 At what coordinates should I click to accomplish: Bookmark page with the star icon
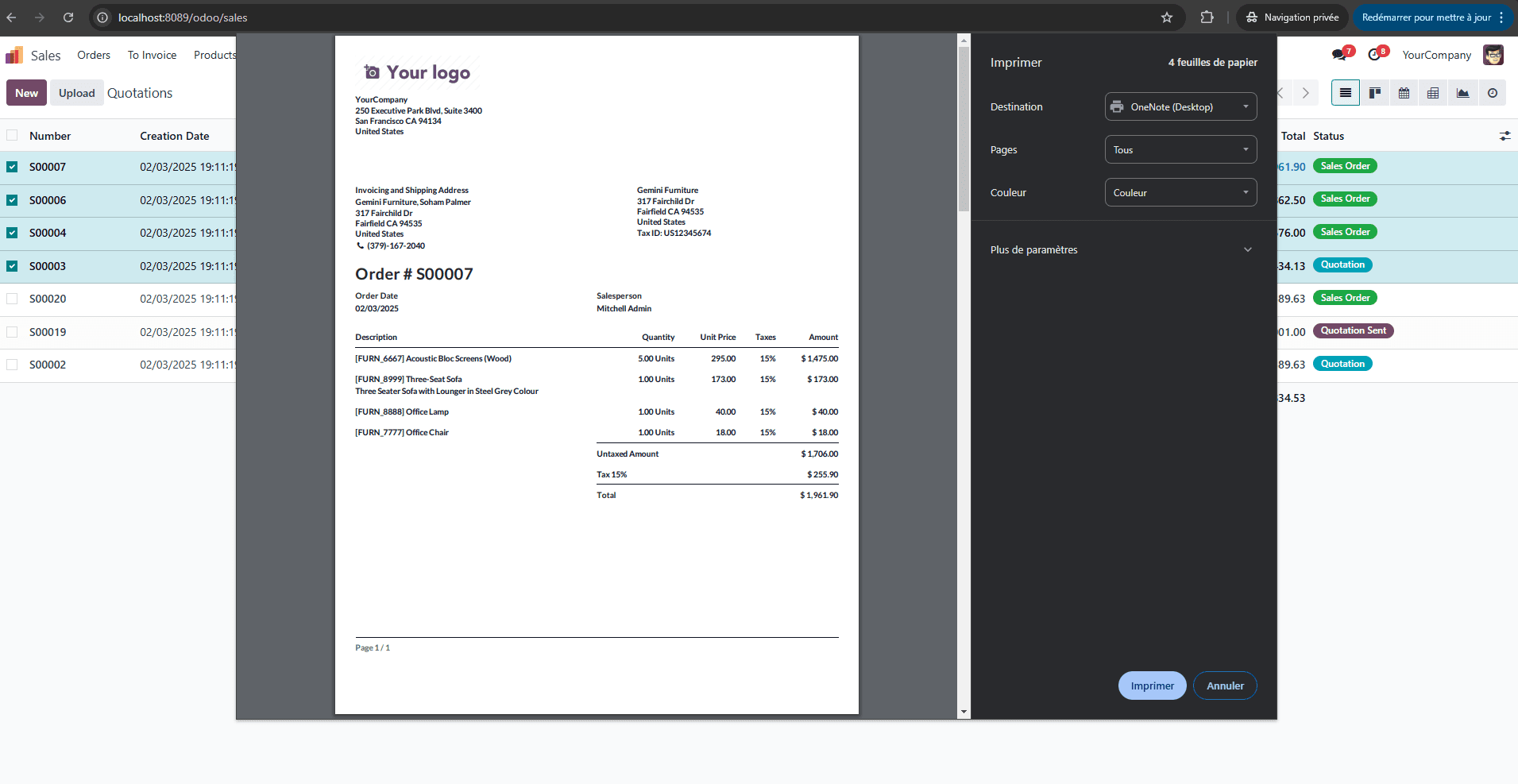1166,17
